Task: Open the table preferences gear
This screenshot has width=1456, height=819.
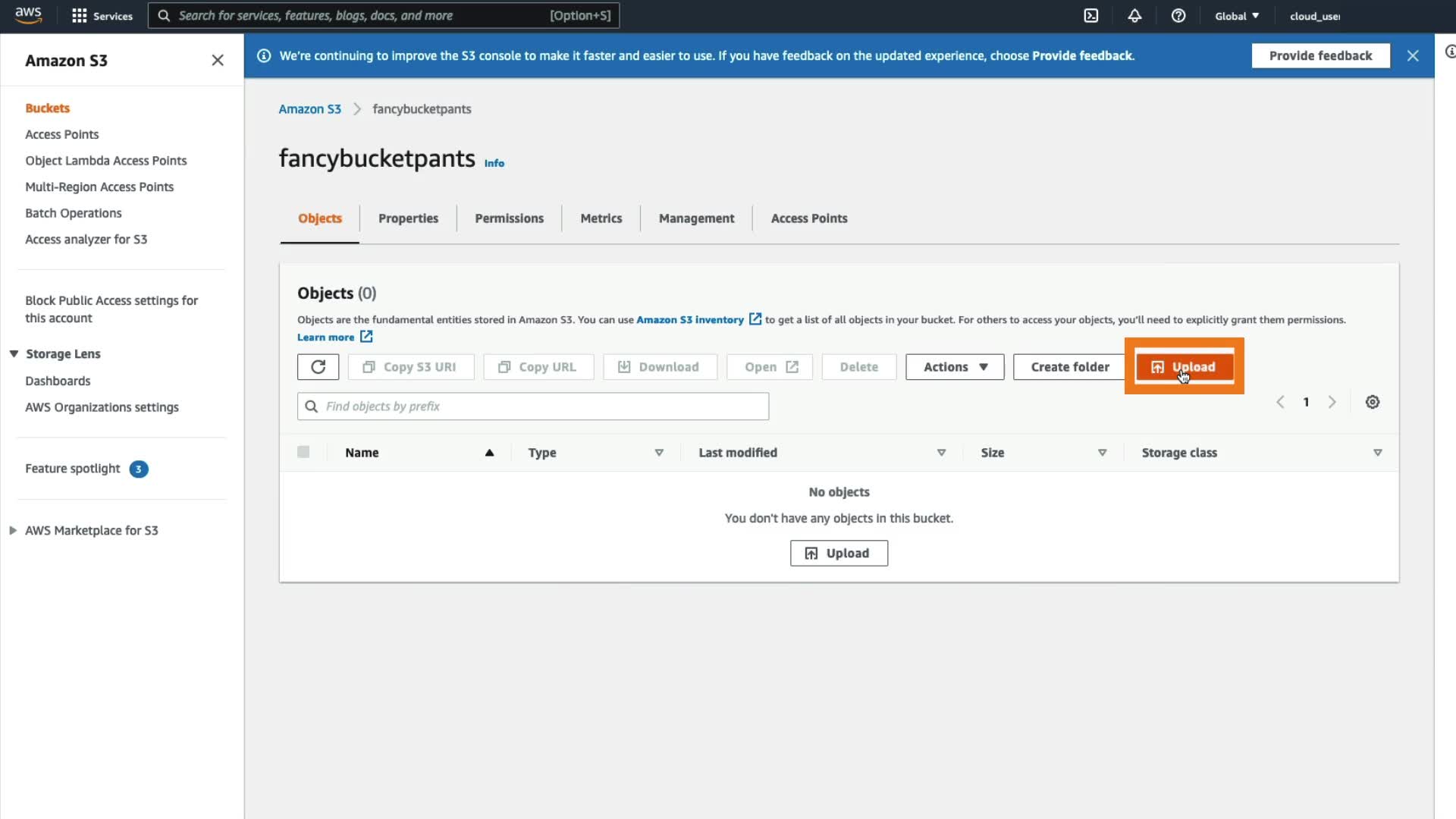Action: pyautogui.click(x=1373, y=402)
